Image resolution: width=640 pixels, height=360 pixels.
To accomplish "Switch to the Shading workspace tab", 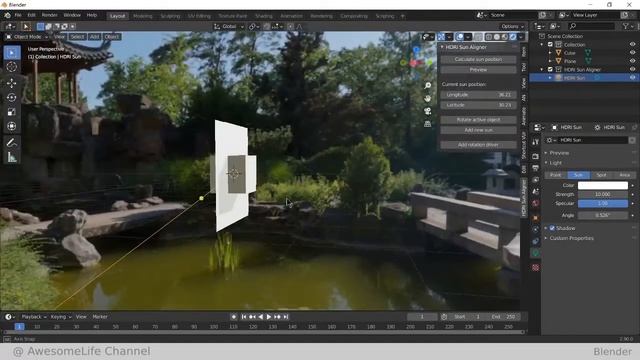I will coord(264,16).
